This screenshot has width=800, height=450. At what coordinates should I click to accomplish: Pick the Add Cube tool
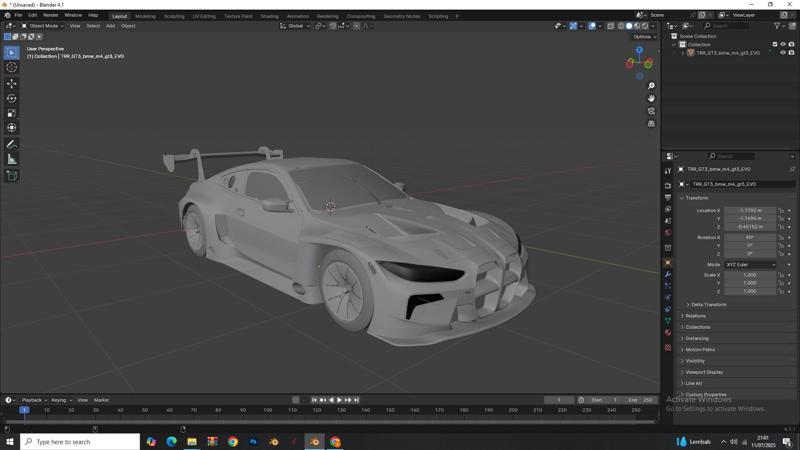[x=11, y=176]
